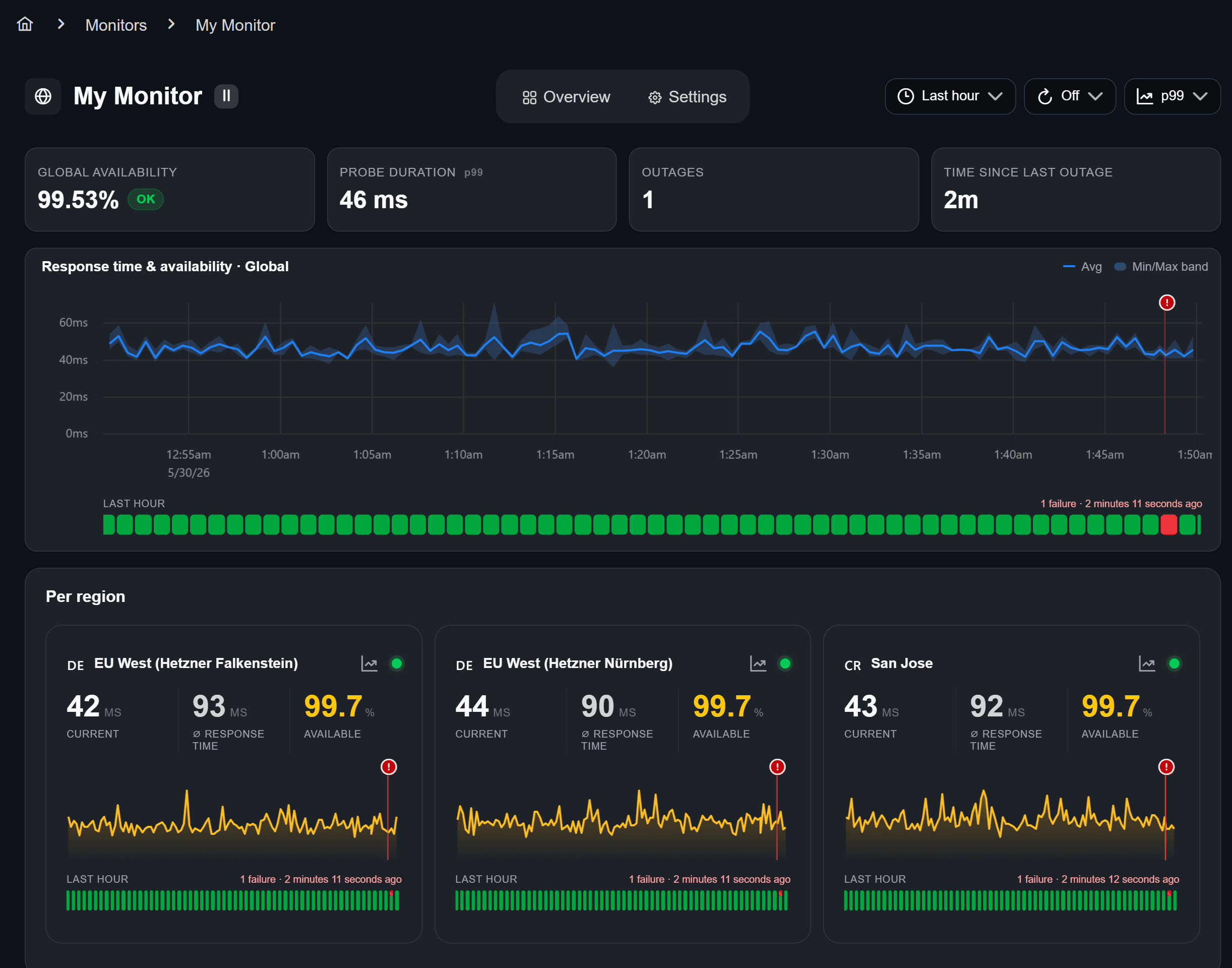Click green status dot for Hetzner Nürnberg
The image size is (1232, 968).
point(785,663)
